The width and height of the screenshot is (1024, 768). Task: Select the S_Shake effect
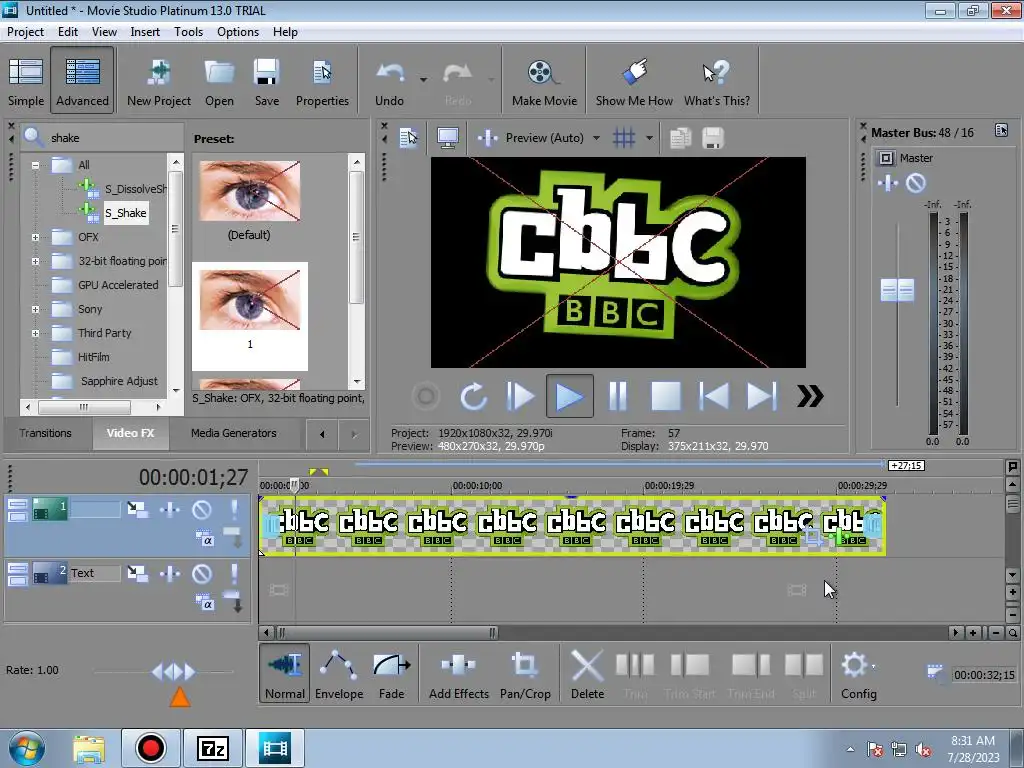(125, 213)
